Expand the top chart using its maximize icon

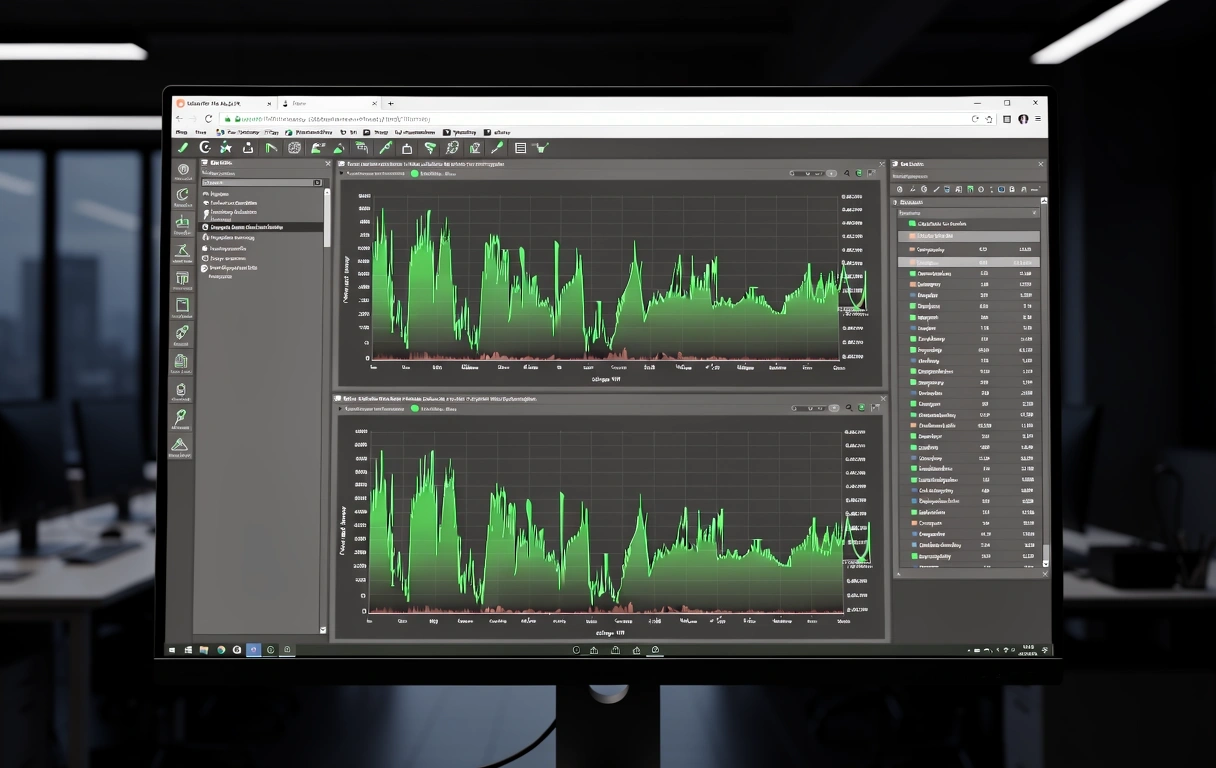[873, 173]
